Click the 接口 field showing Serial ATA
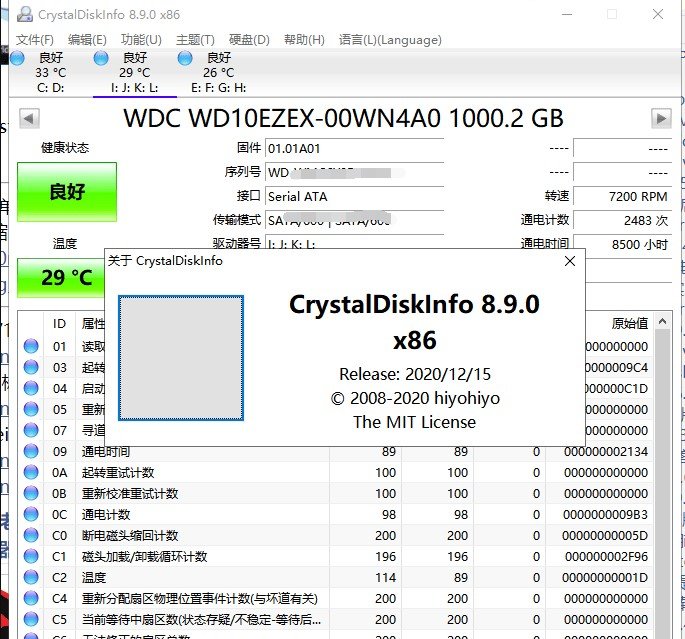The width and height of the screenshot is (685, 639). point(354,197)
